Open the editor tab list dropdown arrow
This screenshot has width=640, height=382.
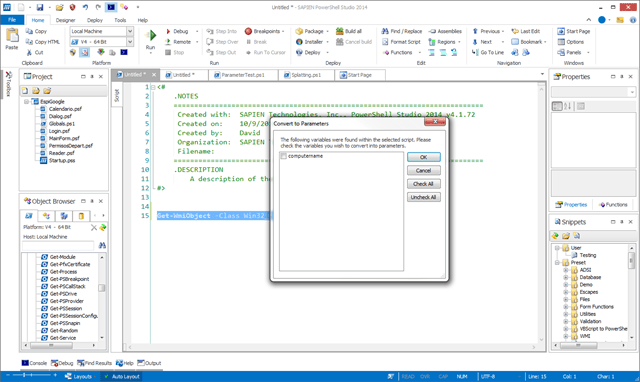click(542, 74)
